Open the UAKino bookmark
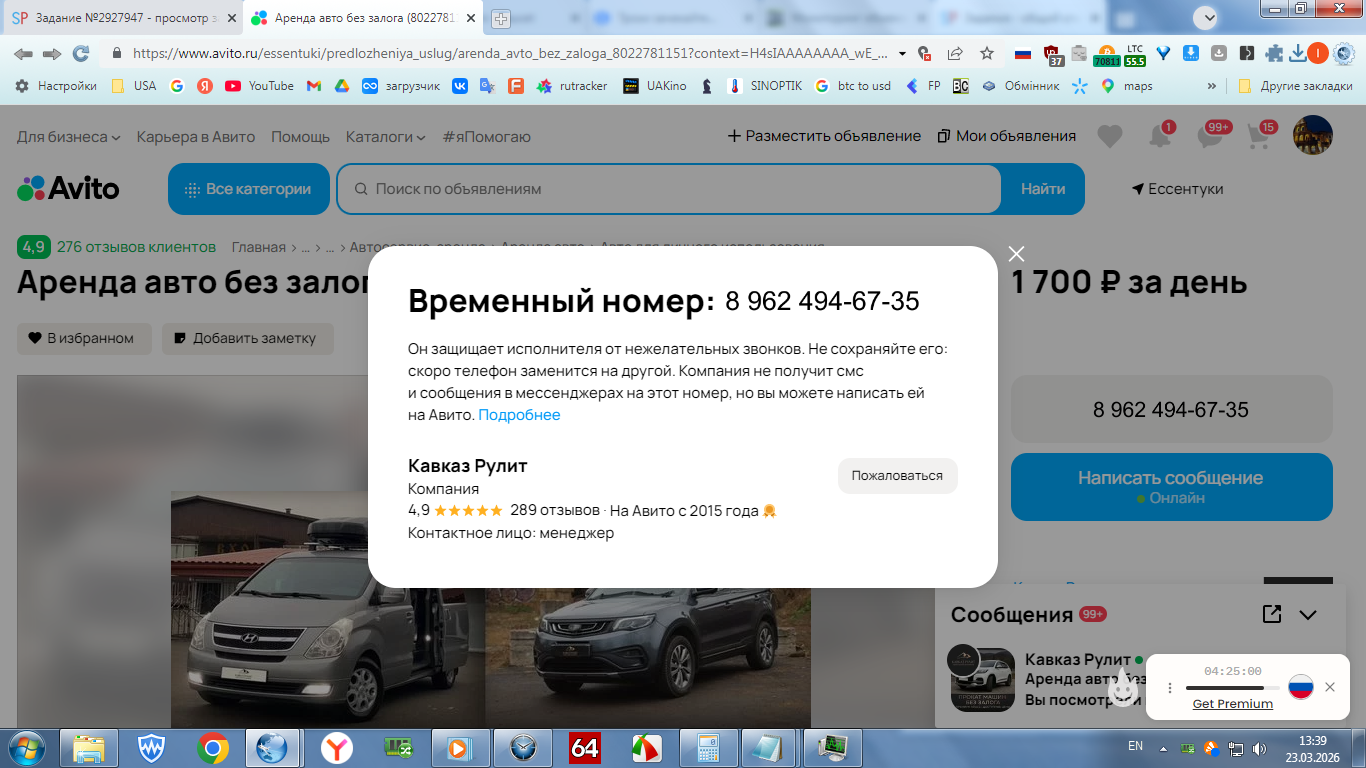1366x768 pixels. 655,86
